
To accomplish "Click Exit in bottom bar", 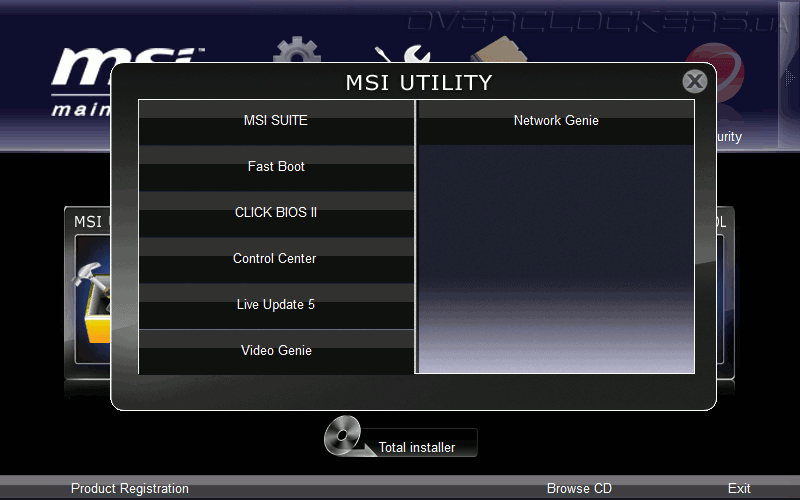I will pyautogui.click(x=739, y=488).
